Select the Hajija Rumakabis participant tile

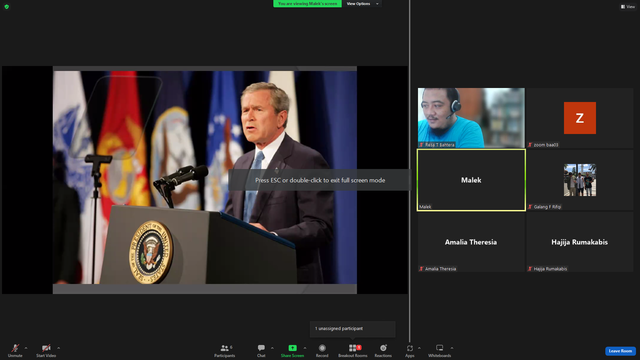point(580,242)
